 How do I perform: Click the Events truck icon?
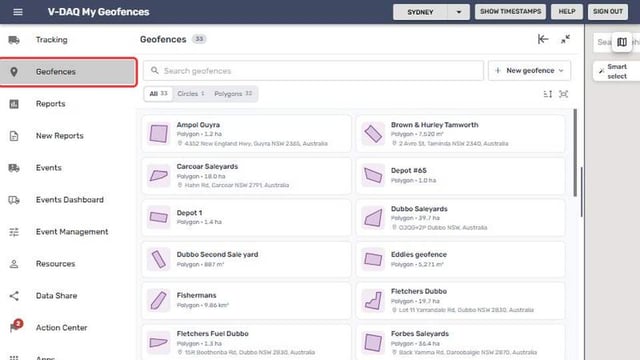tap(14, 168)
